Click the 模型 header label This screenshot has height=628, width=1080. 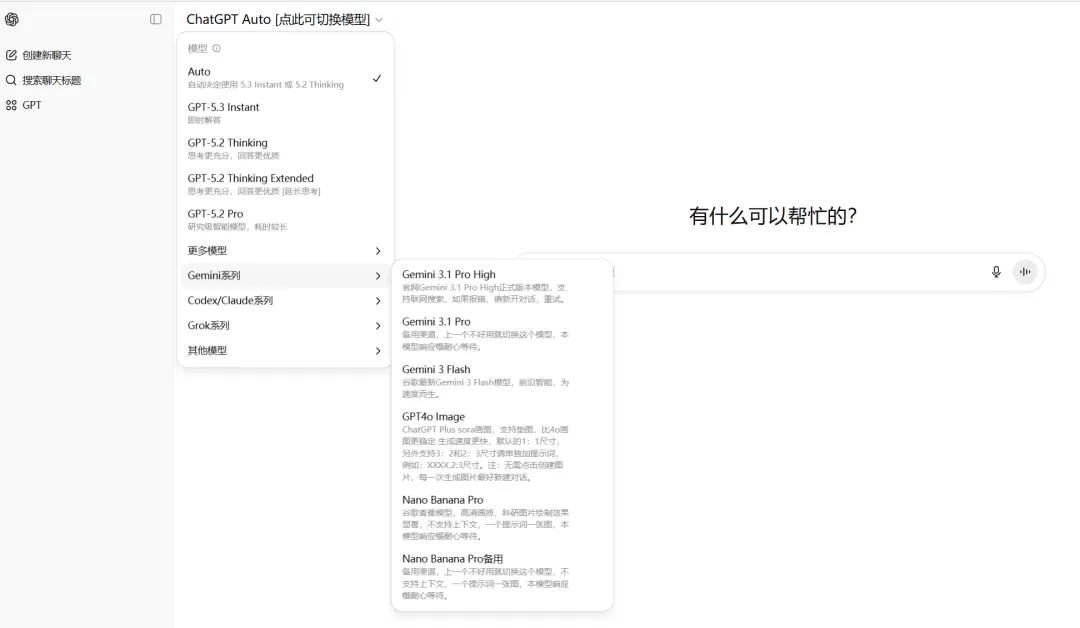point(197,48)
